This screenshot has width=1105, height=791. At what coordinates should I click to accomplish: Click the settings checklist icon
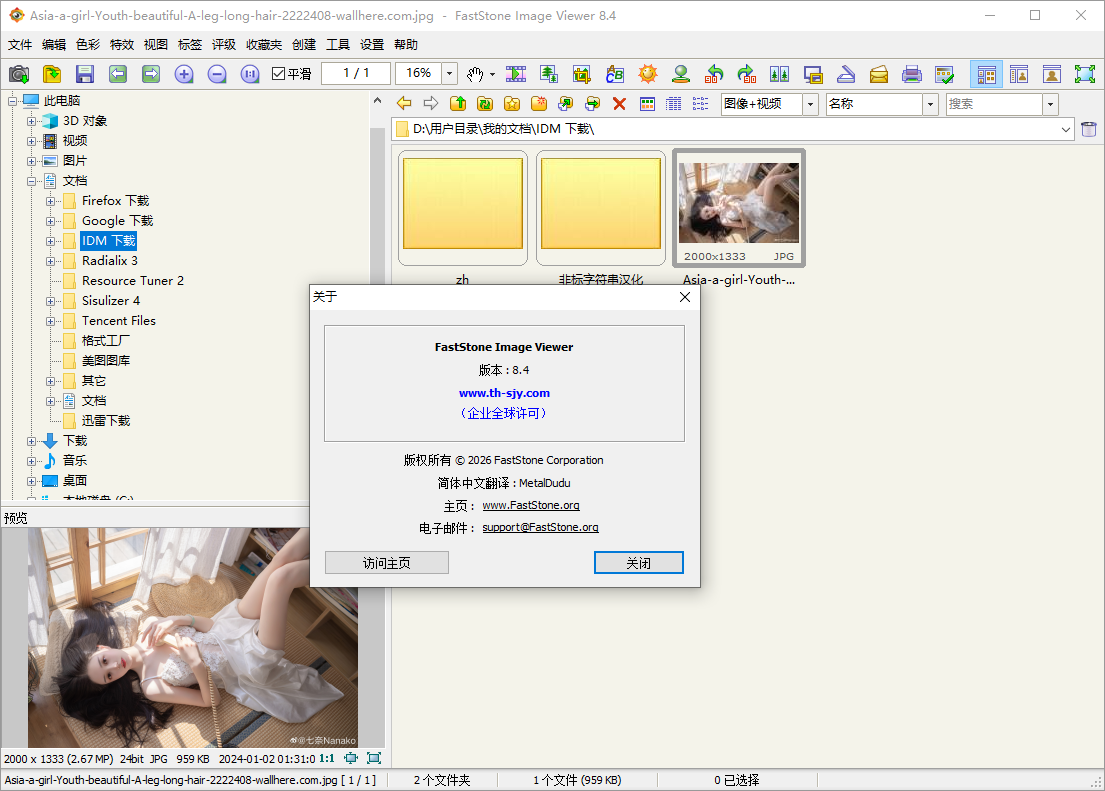944,74
